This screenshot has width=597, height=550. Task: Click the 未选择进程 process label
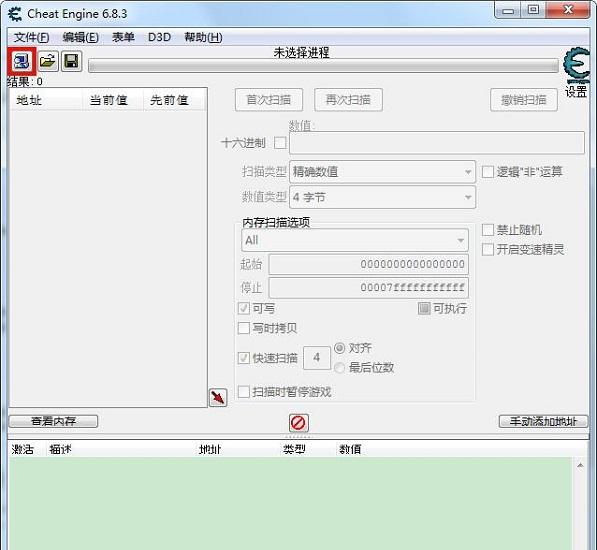302,53
